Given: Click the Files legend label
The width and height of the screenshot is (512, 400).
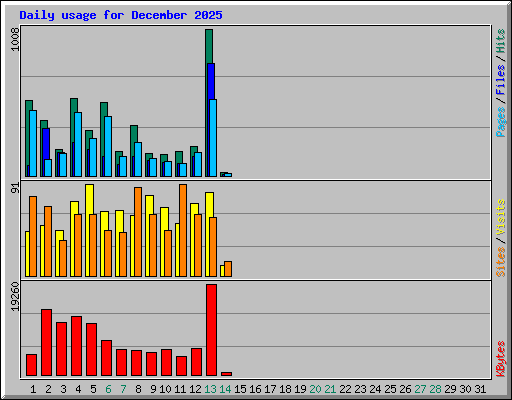Looking at the screenshot, I should pyautogui.click(x=500, y=80).
